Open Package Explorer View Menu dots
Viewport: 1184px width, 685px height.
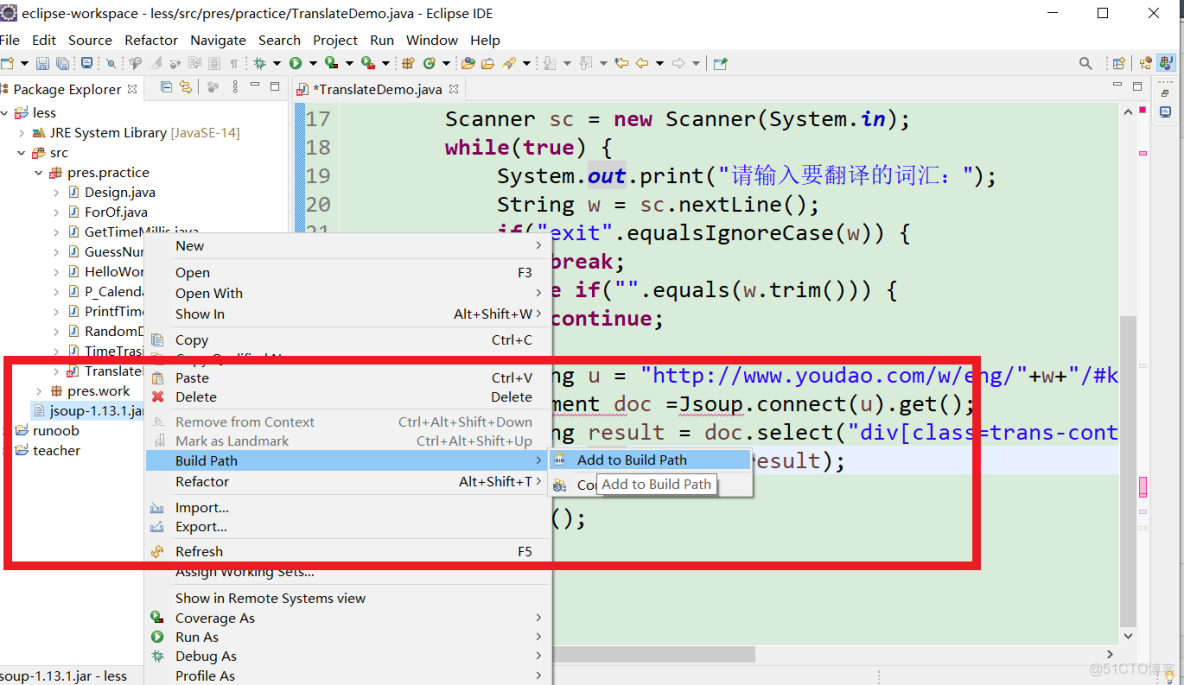pos(235,88)
